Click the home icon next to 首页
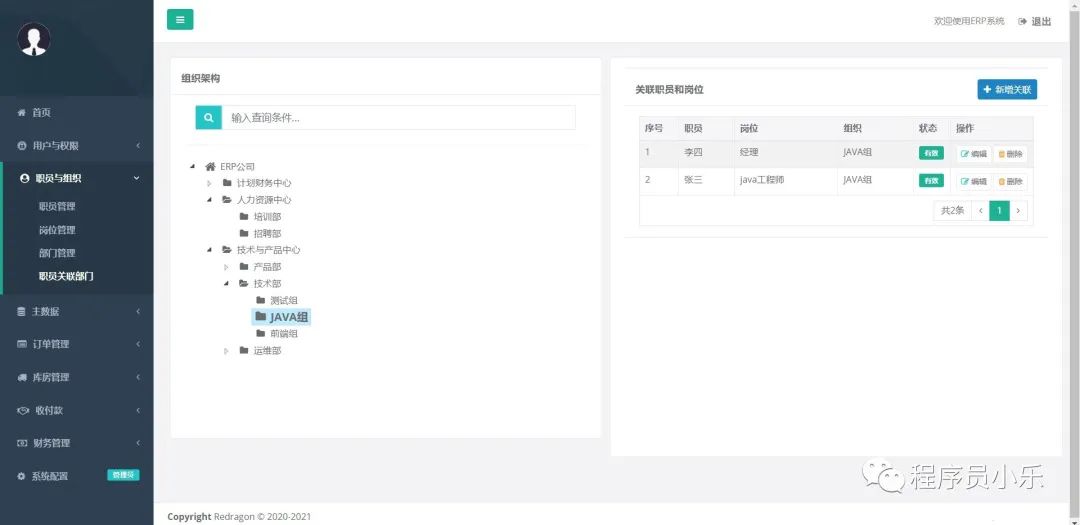1080x525 pixels. tap(21, 112)
